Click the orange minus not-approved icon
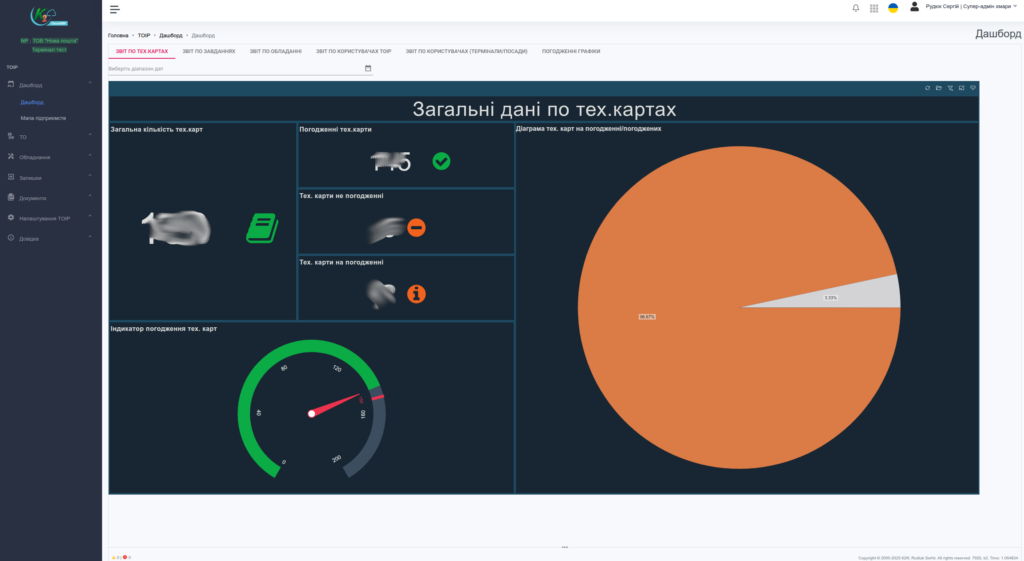Screen dimensions: 1024x561 click(x=416, y=228)
